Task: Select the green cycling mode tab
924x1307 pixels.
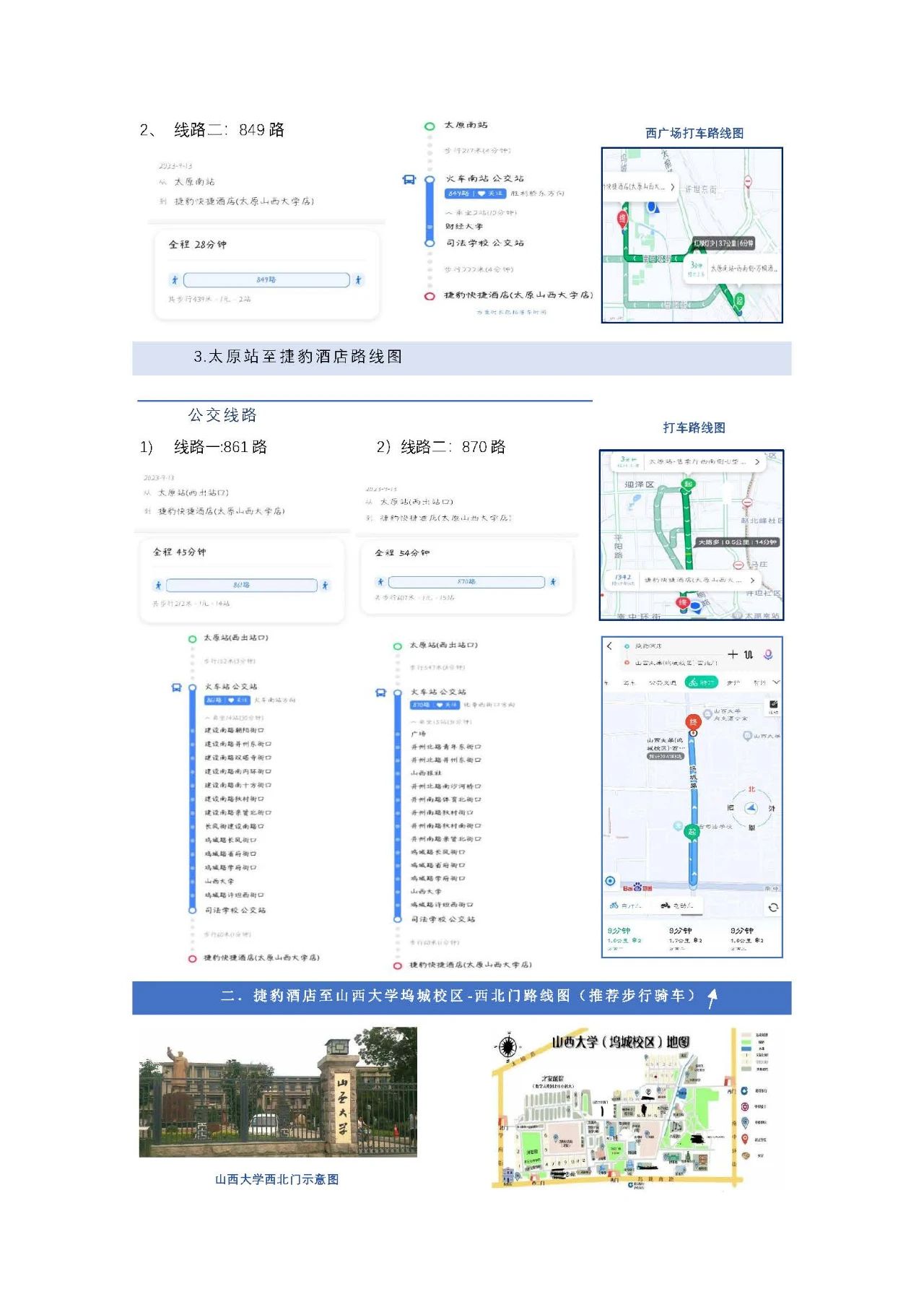Action: (x=701, y=682)
